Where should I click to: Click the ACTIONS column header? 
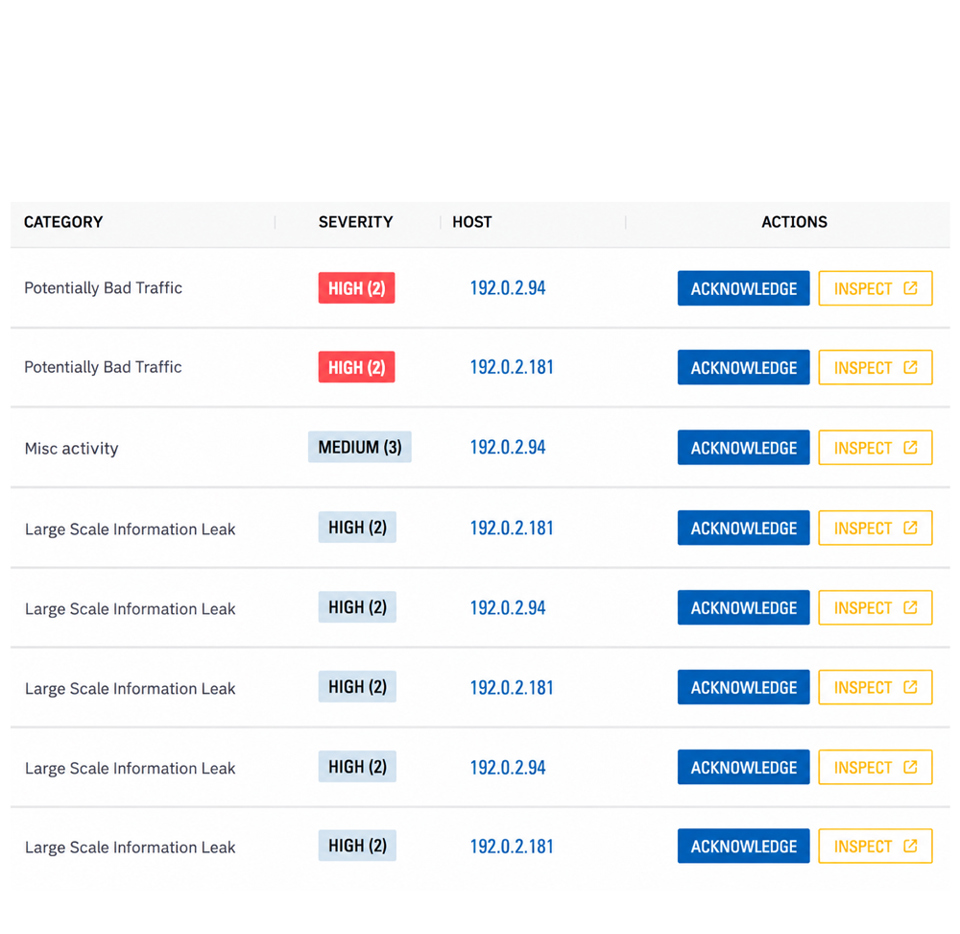pyautogui.click(x=794, y=222)
